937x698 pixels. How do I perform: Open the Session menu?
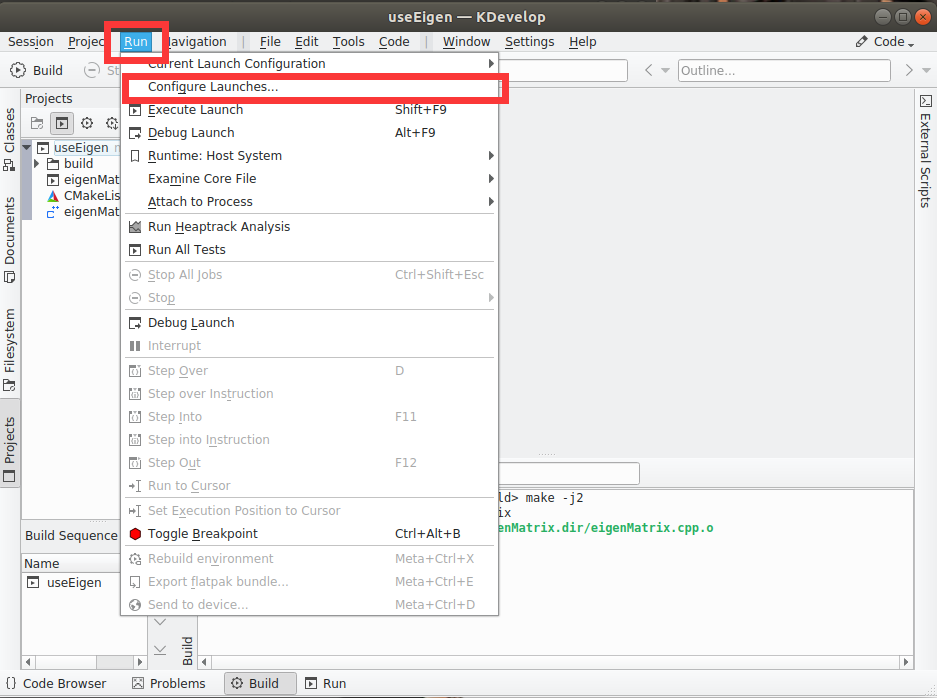pyautogui.click(x=30, y=42)
